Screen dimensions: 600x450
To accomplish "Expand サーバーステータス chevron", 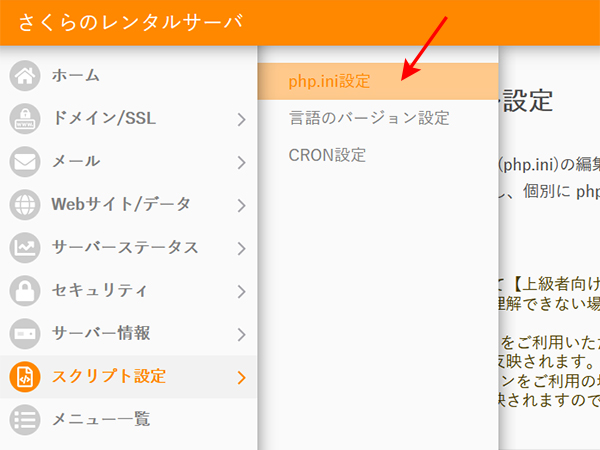I will coord(241,248).
